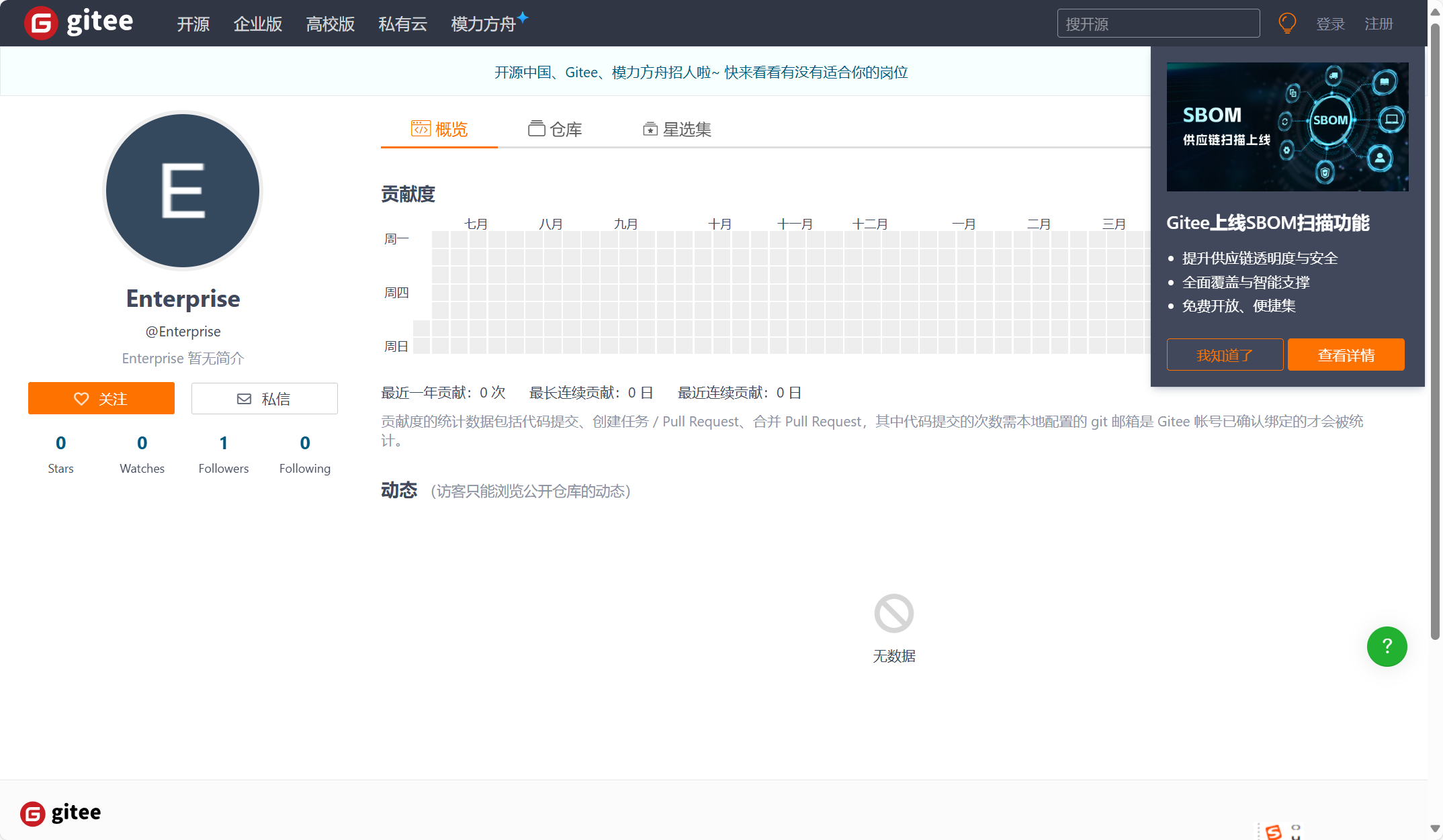This screenshot has height=840, width=1443.
Task: Click the prohibition icon above 无数据
Action: [893, 612]
